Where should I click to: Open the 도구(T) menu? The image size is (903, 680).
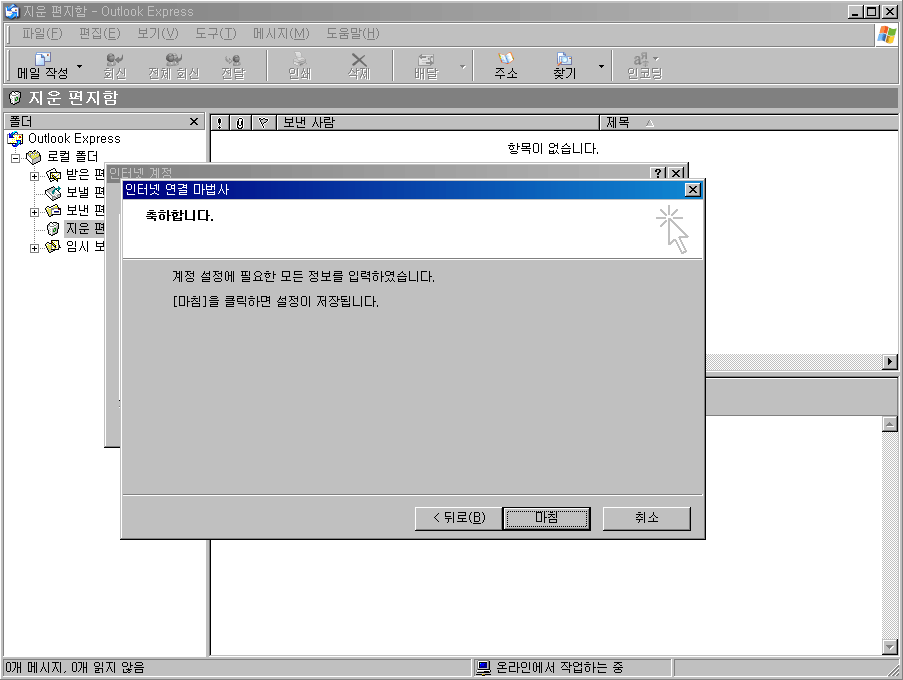pyautogui.click(x=215, y=34)
